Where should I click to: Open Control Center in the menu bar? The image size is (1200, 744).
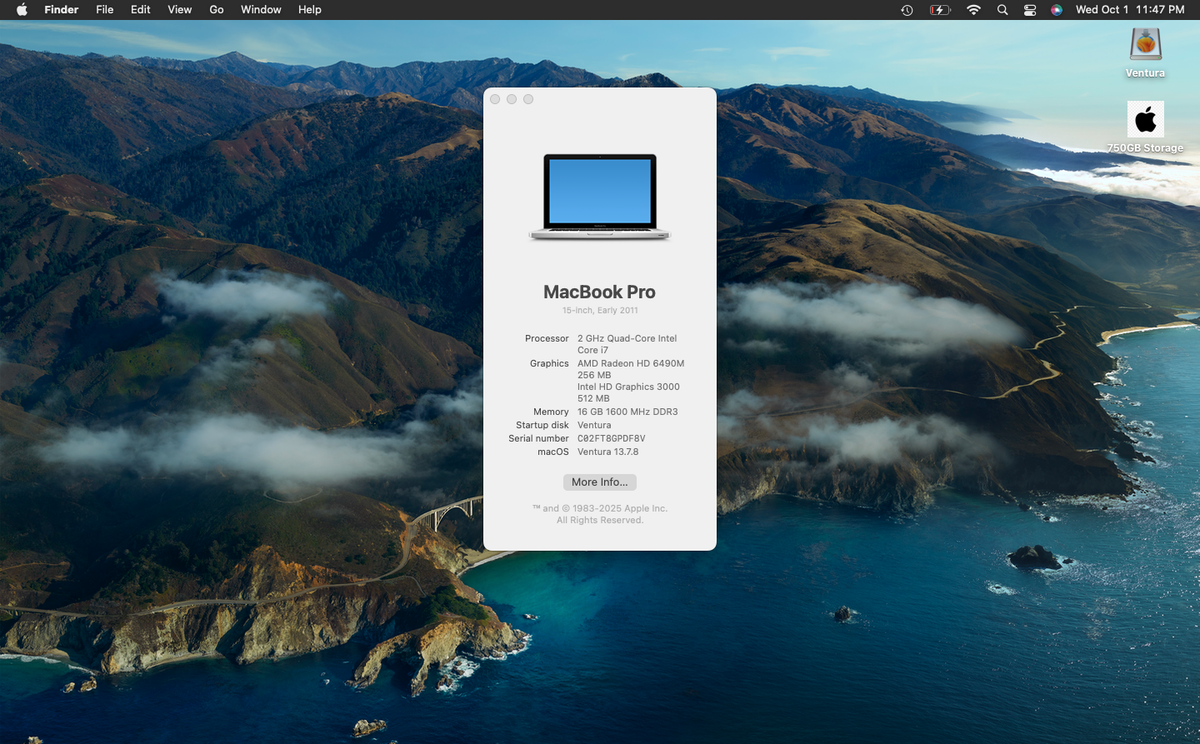1030,10
